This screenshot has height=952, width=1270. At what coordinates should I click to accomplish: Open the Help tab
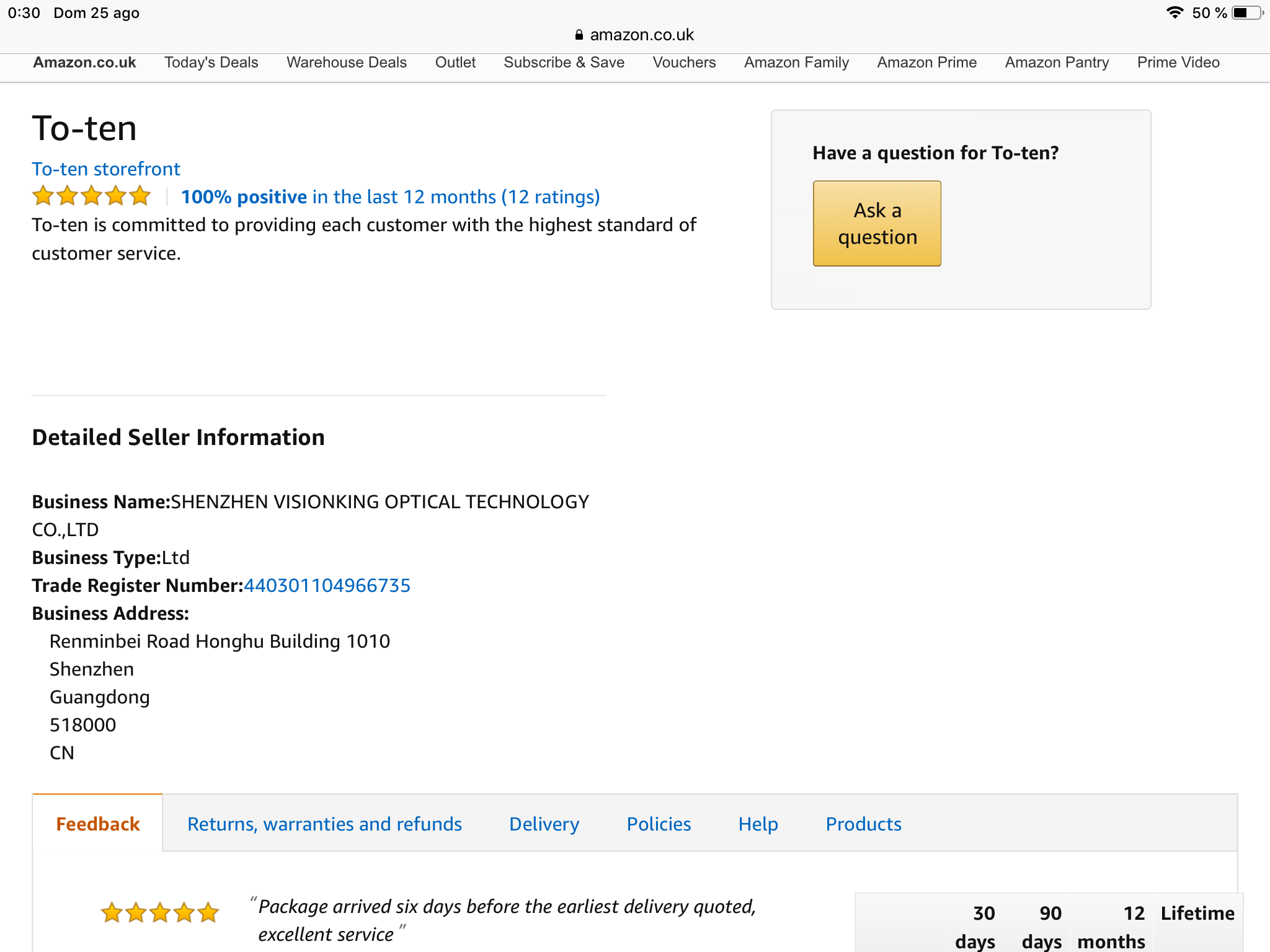coord(758,824)
